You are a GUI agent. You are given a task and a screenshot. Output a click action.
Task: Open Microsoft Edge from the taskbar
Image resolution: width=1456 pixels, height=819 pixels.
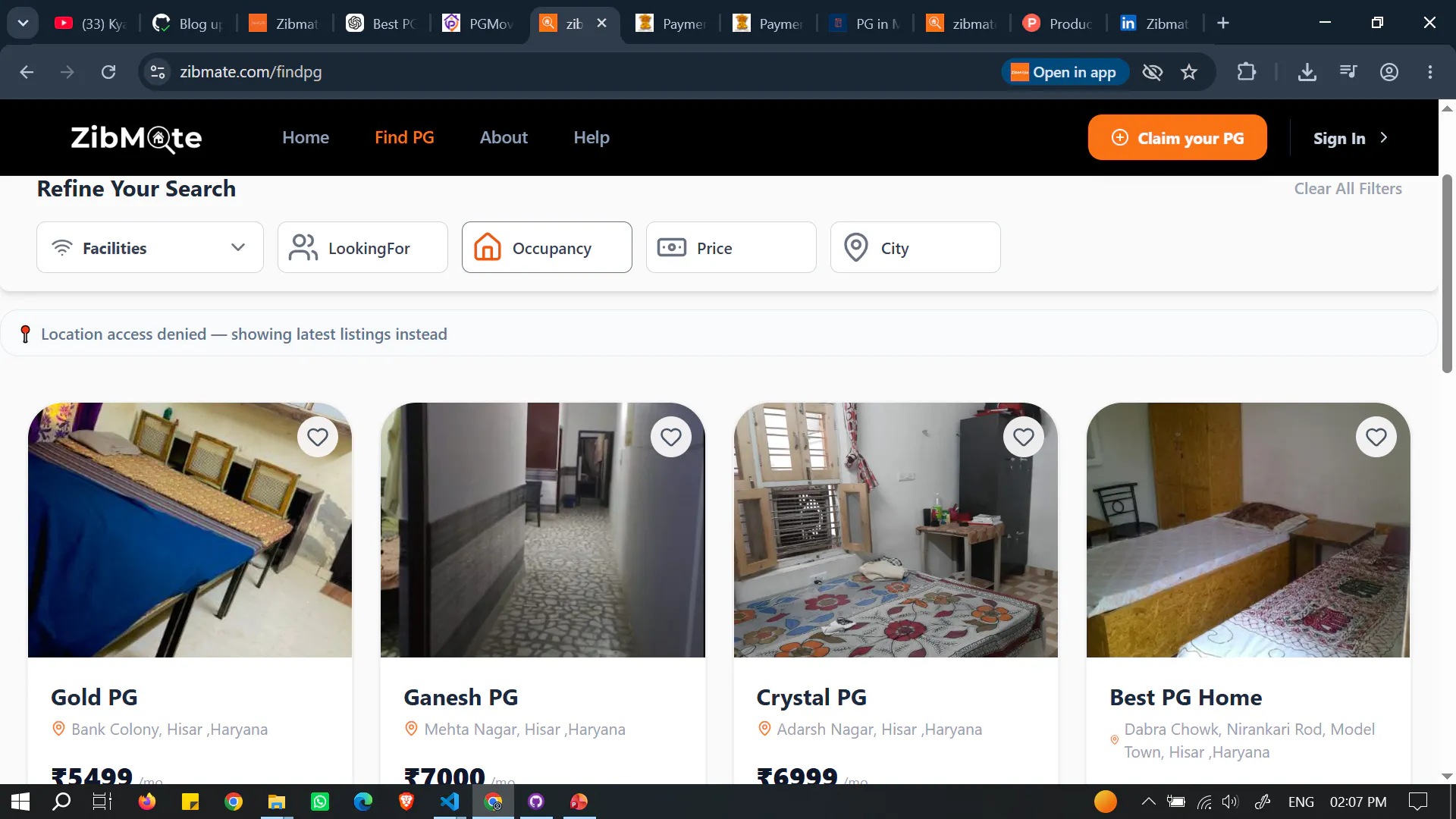(x=363, y=802)
